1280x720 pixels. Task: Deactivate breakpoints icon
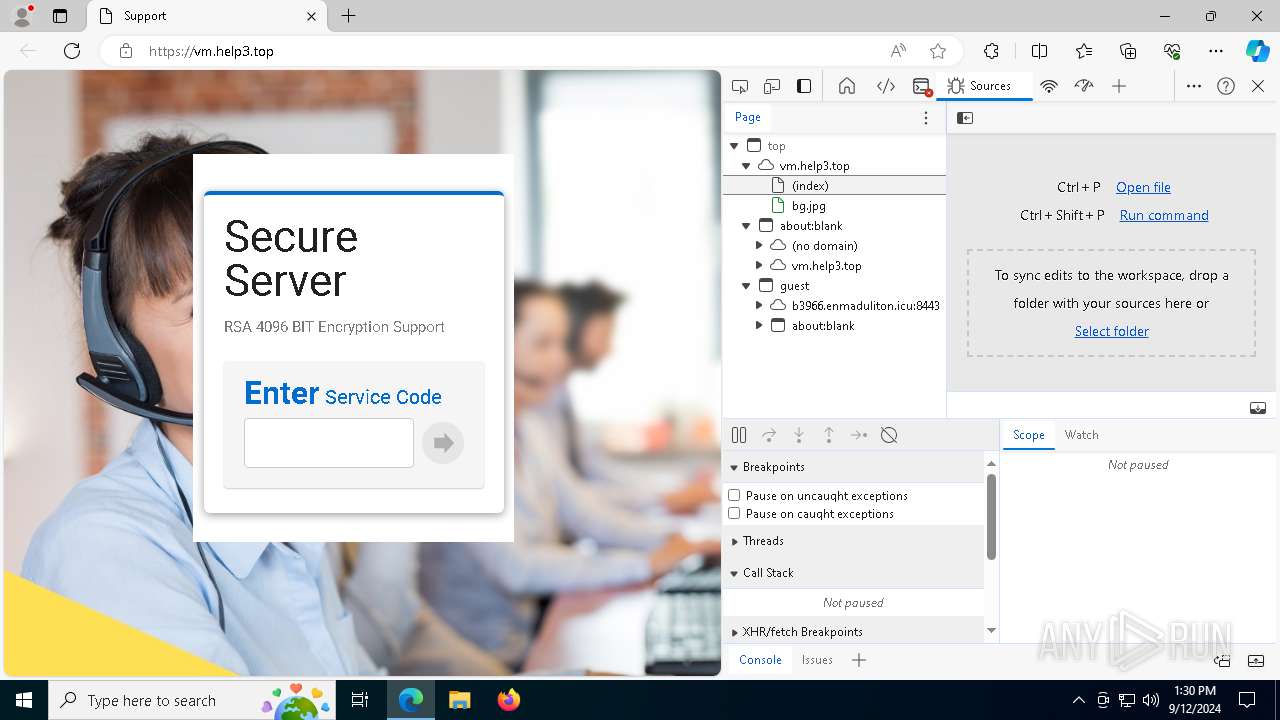[889, 435]
